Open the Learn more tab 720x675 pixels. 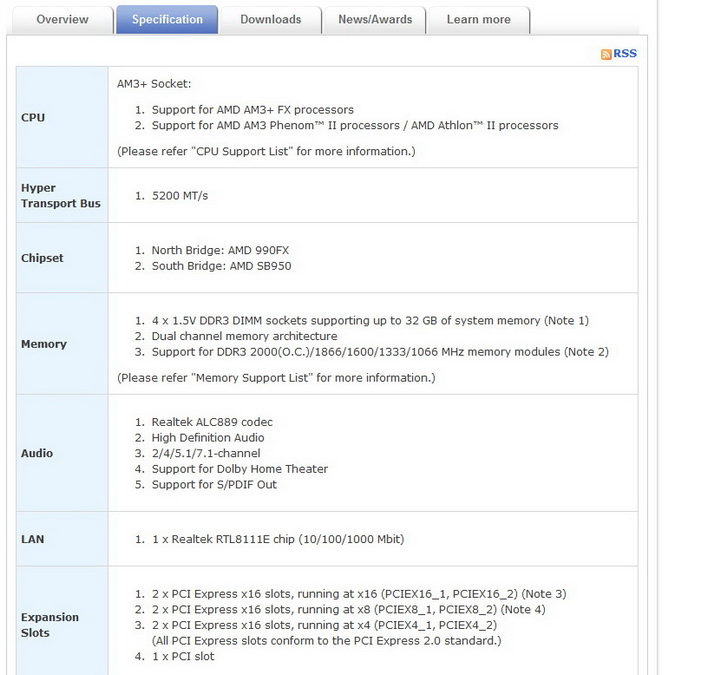[478, 20]
